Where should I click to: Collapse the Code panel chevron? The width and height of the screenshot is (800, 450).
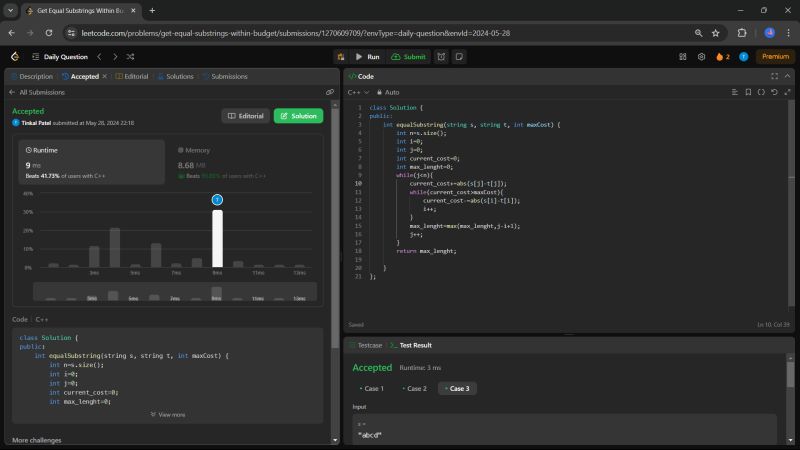(x=787, y=76)
